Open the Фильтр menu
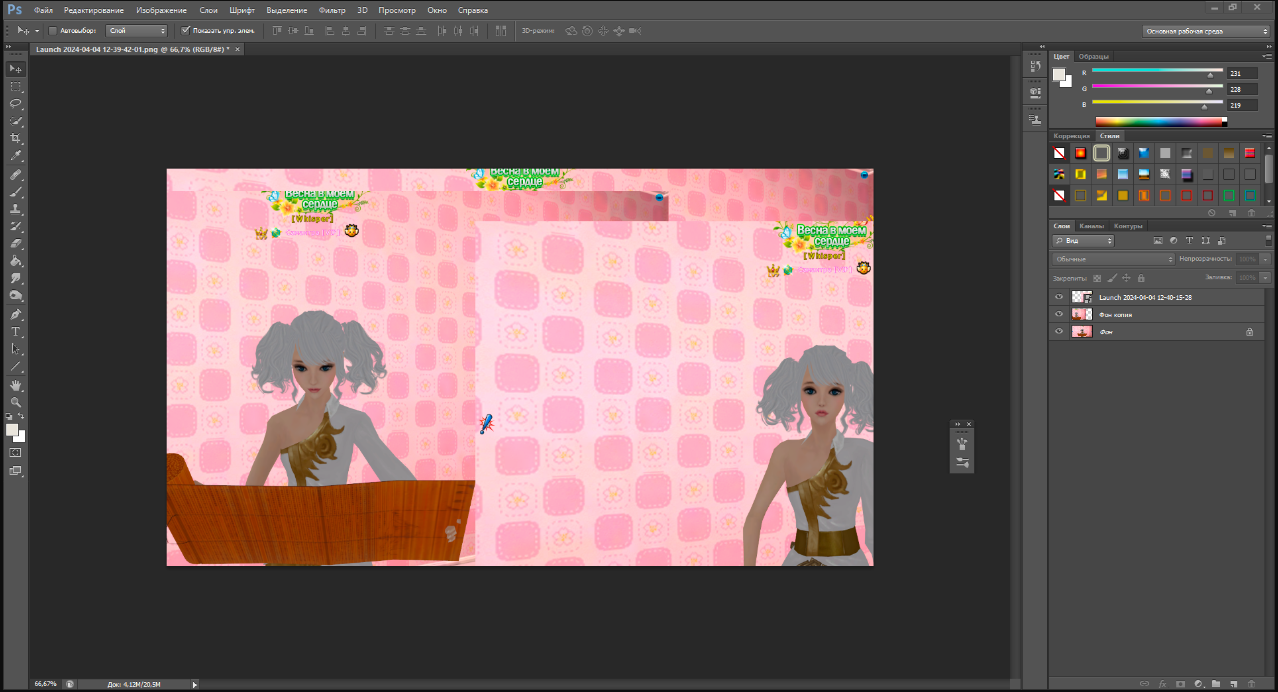This screenshot has width=1278, height=692. pos(332,9)
